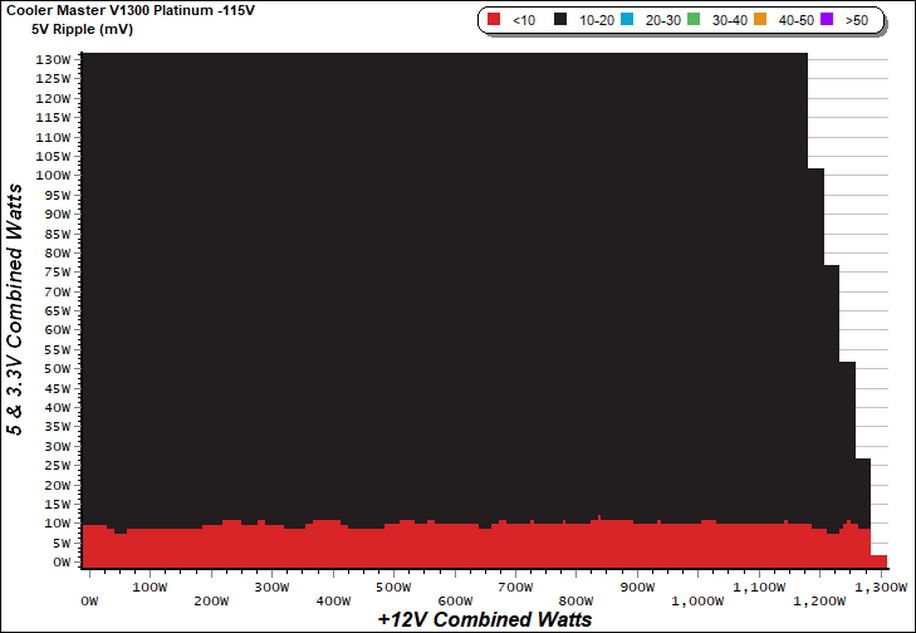
Task: Click the 5 & 3.3V Combined Watts axis title
Action: click(x=15, y=309)
